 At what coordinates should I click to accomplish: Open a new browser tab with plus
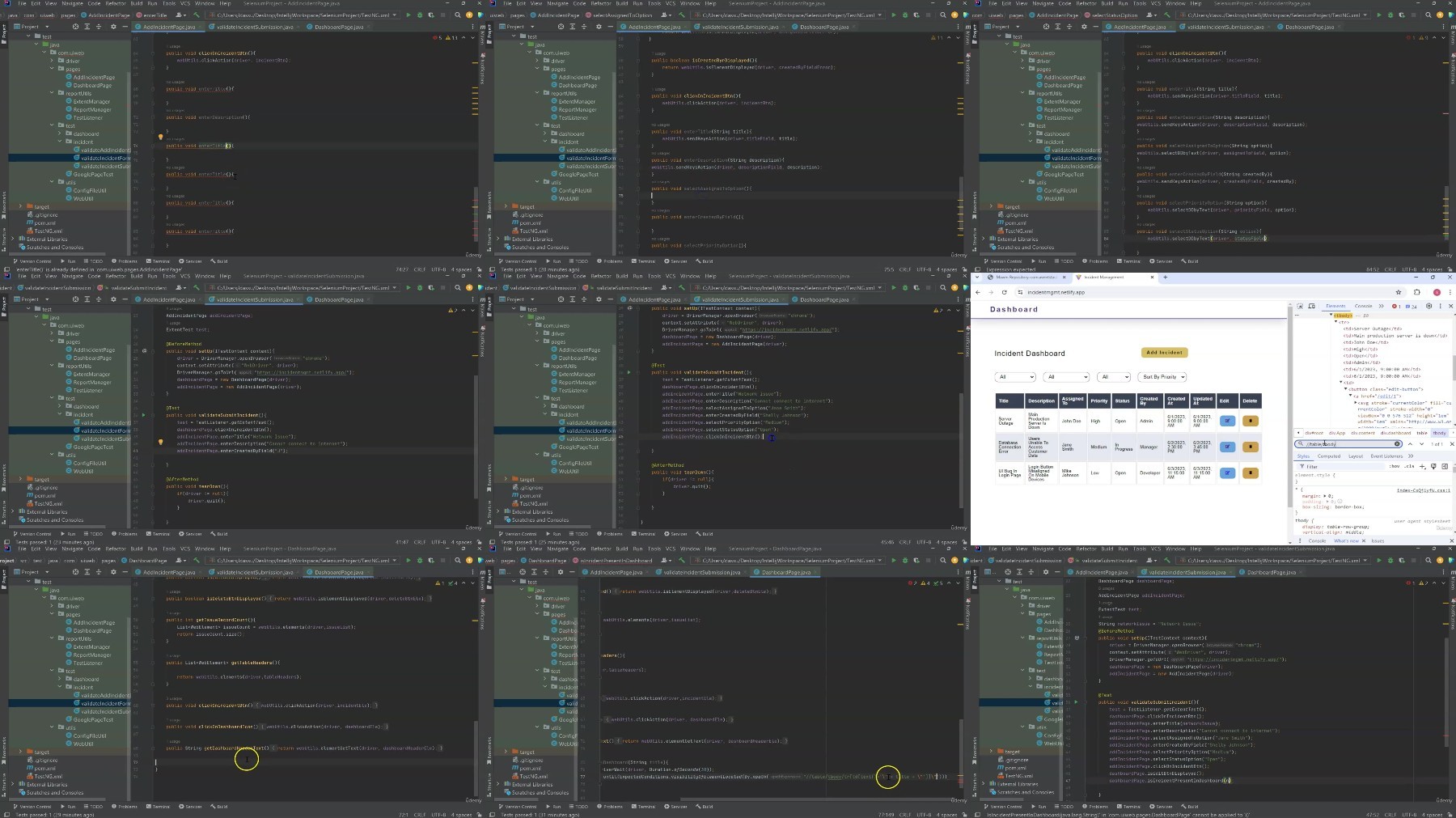[x=1166, y=278]
